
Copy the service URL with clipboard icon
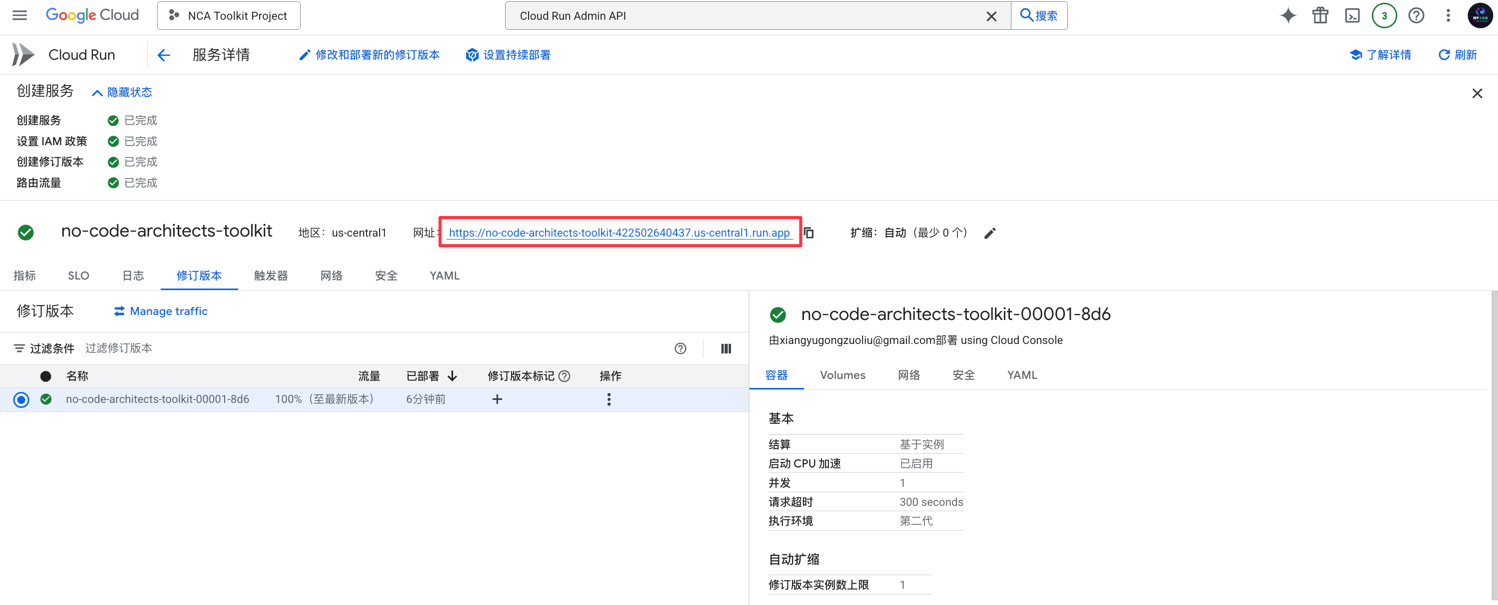[809, 233]
